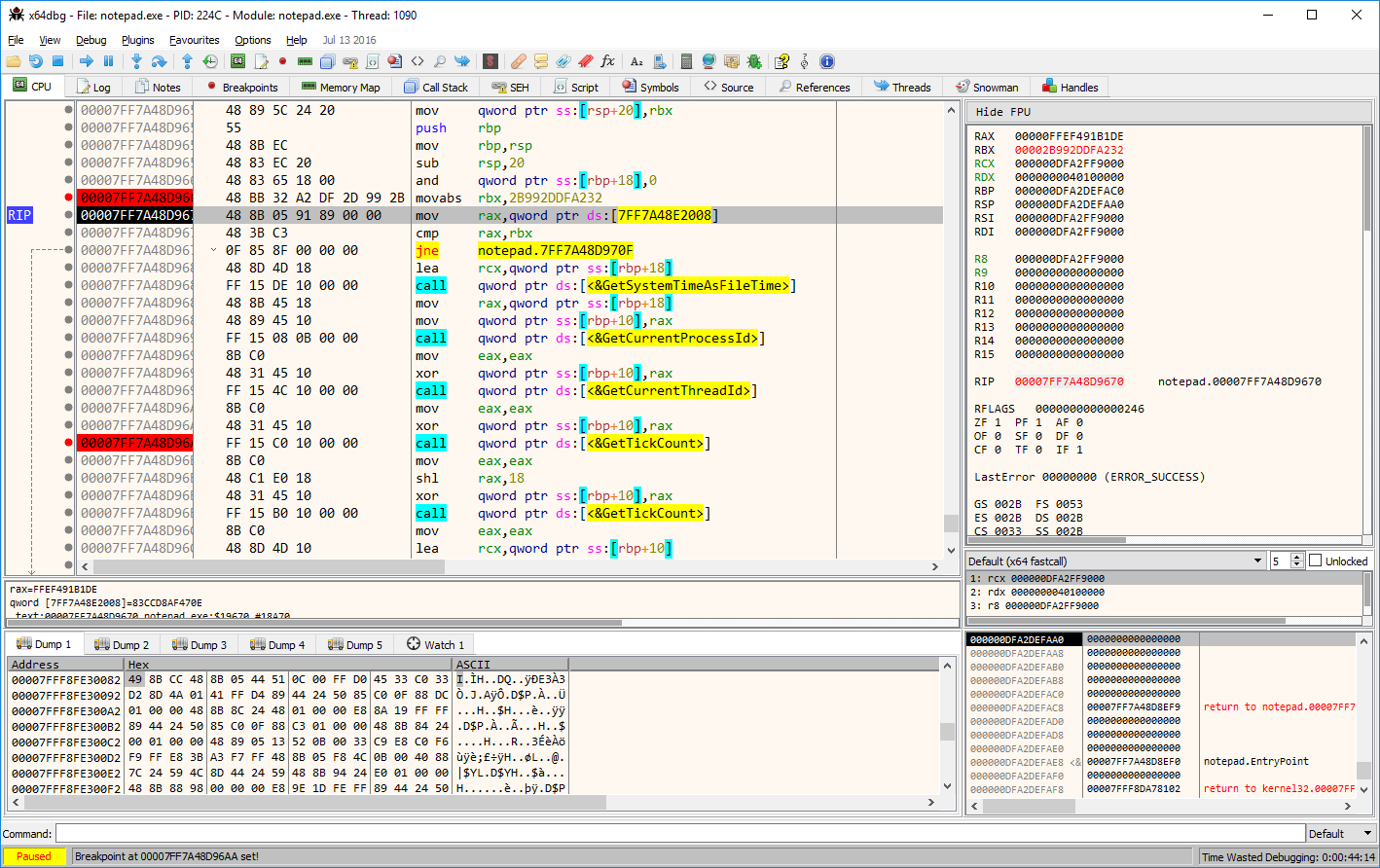Open the 'Default (x64 fastcall)' calling convention dropdown
Screen dimensions: 1380x868
(x=1115, y=561)
